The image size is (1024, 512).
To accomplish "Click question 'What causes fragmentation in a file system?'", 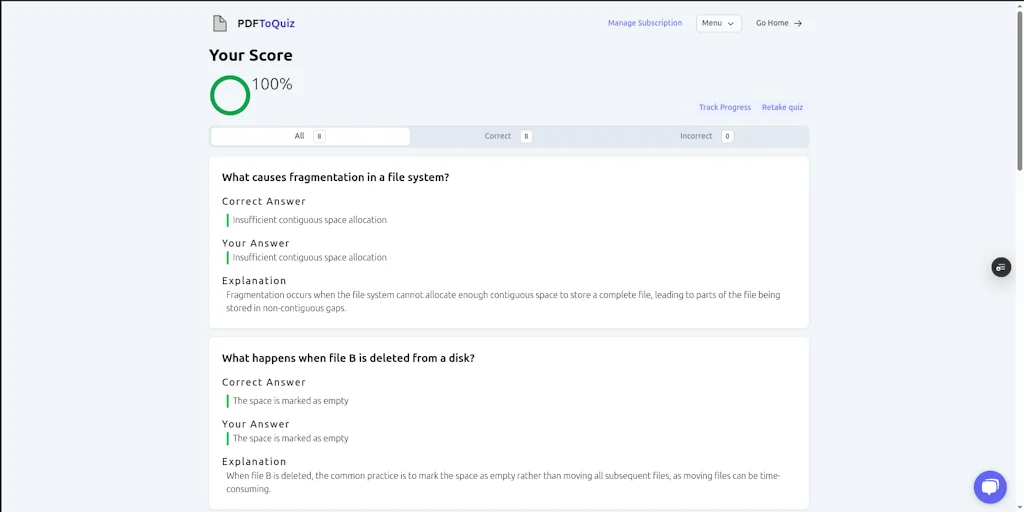I will (336, 177).
